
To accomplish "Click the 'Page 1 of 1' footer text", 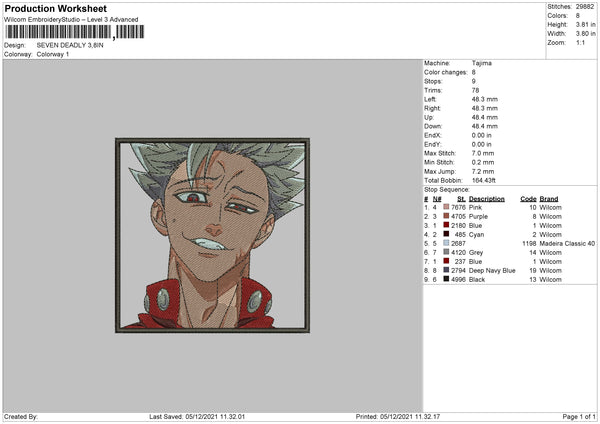I will (x=579, y=416).
